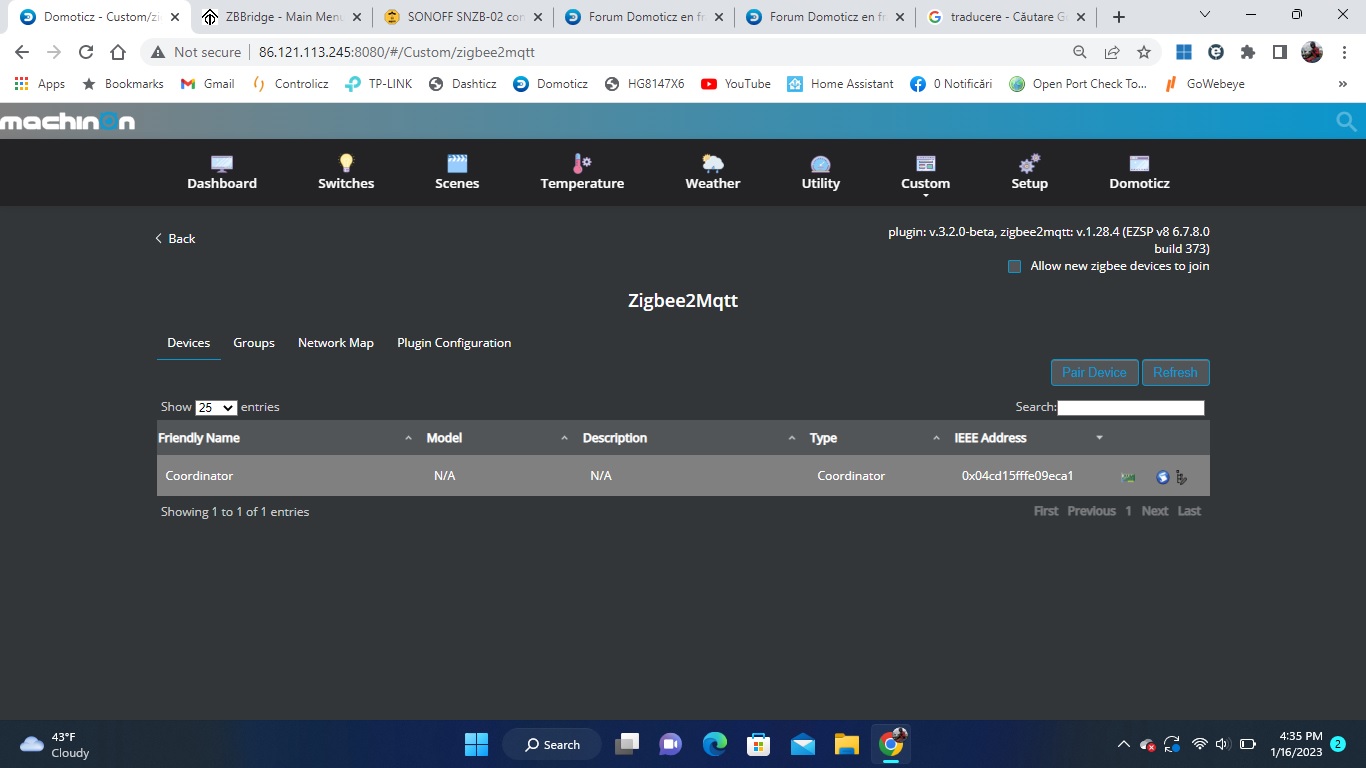Open the Dashboard page icon

[x=222, y=164]
